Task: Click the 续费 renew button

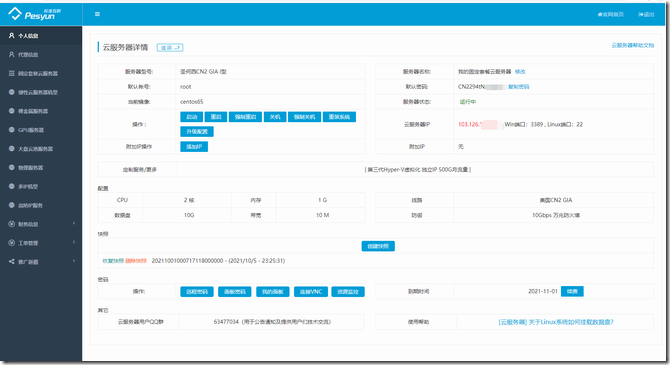Action: click(572, 291)
